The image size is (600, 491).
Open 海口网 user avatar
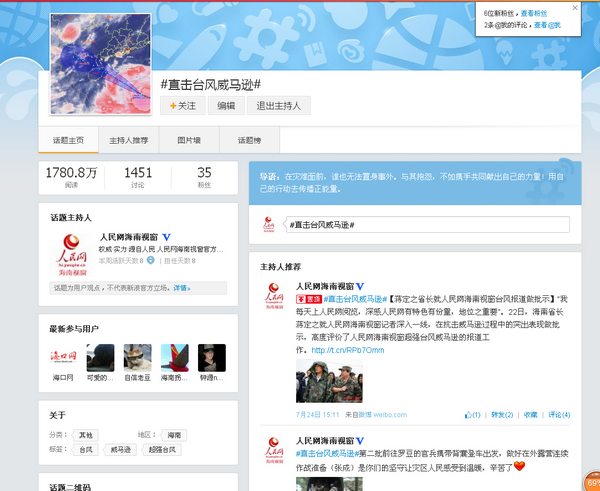click(x=63, y=357)
